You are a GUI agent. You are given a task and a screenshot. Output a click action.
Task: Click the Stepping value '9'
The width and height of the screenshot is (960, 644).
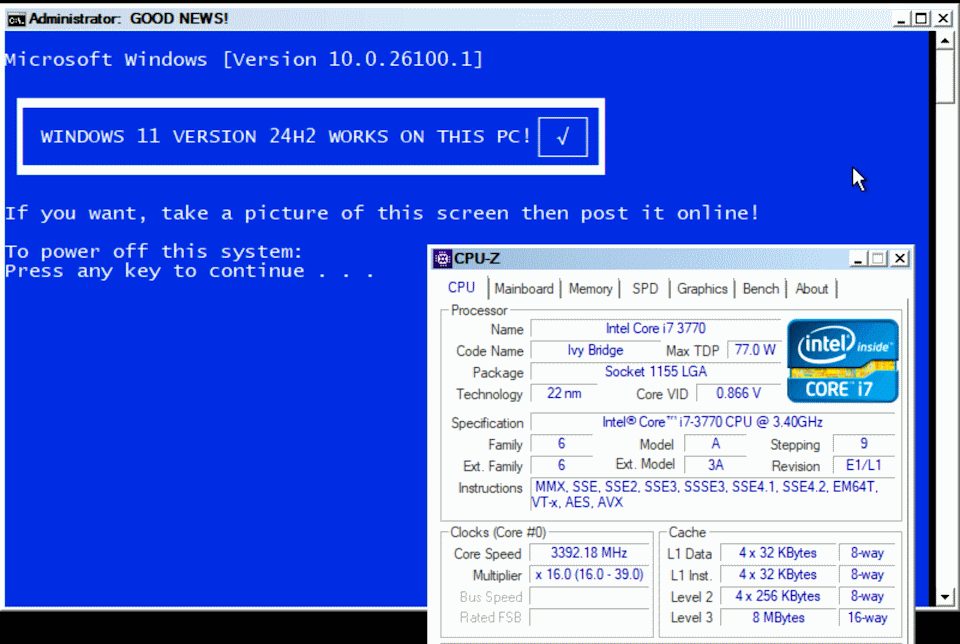tap(864, 444)
